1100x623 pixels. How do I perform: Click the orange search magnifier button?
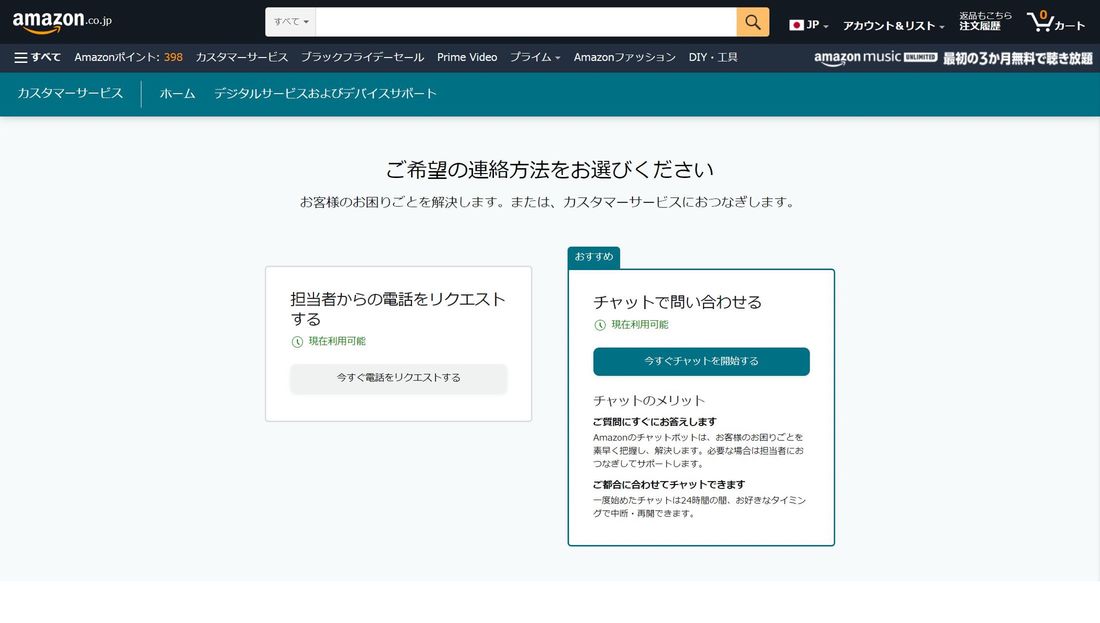(x=753, y=22)
